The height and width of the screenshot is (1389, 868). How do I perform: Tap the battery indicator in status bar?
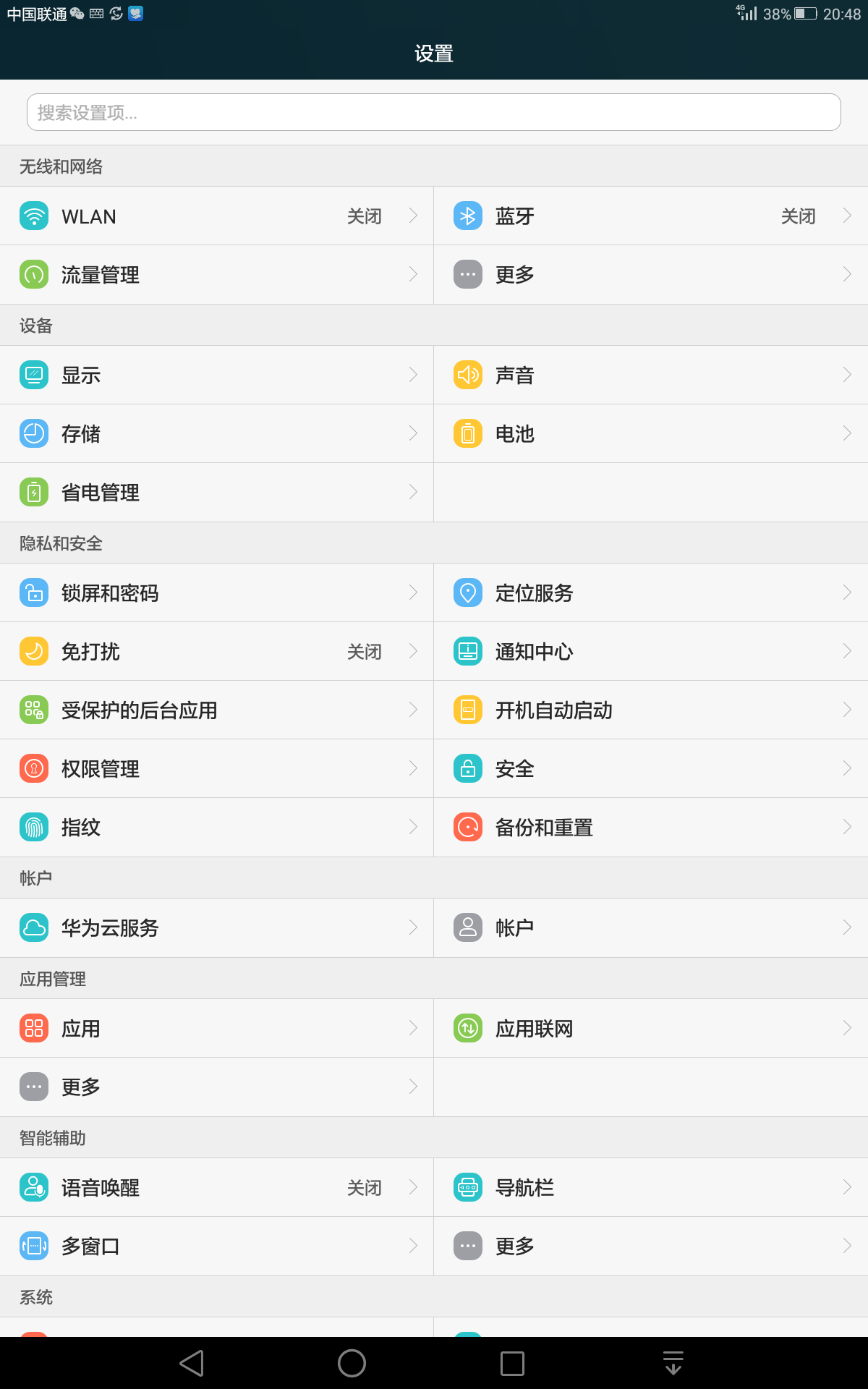coord(806,14)
